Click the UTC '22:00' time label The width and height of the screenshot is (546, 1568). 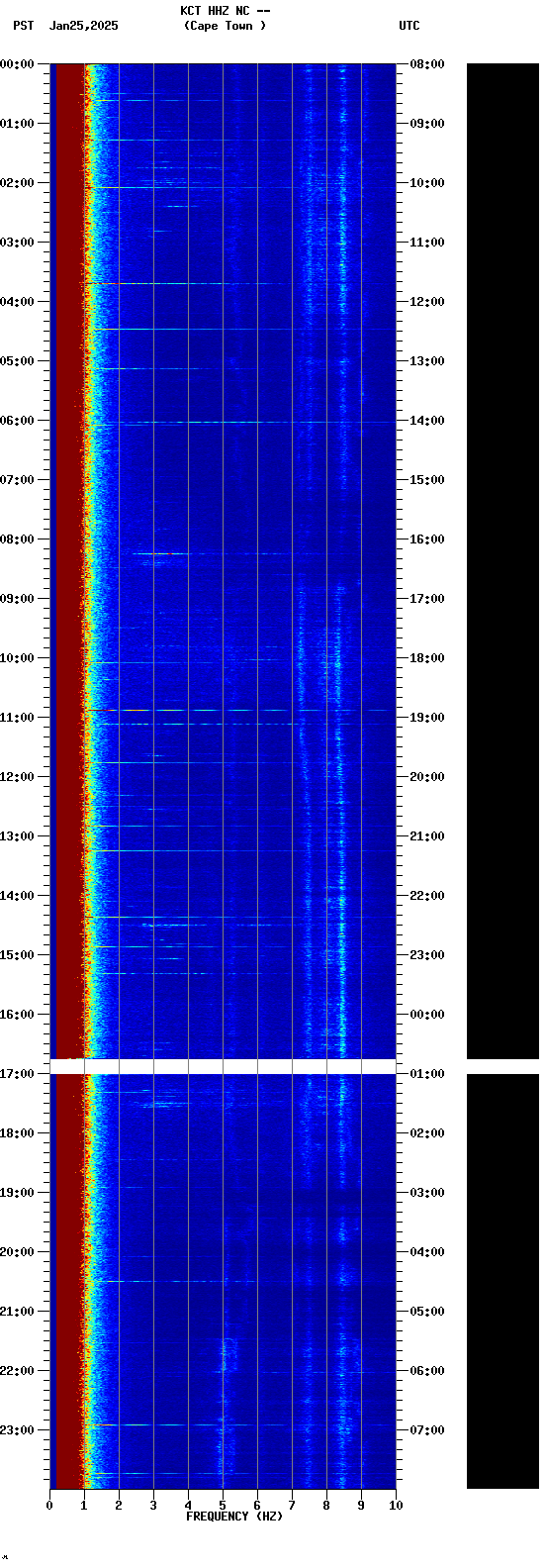tap(427, 896)
